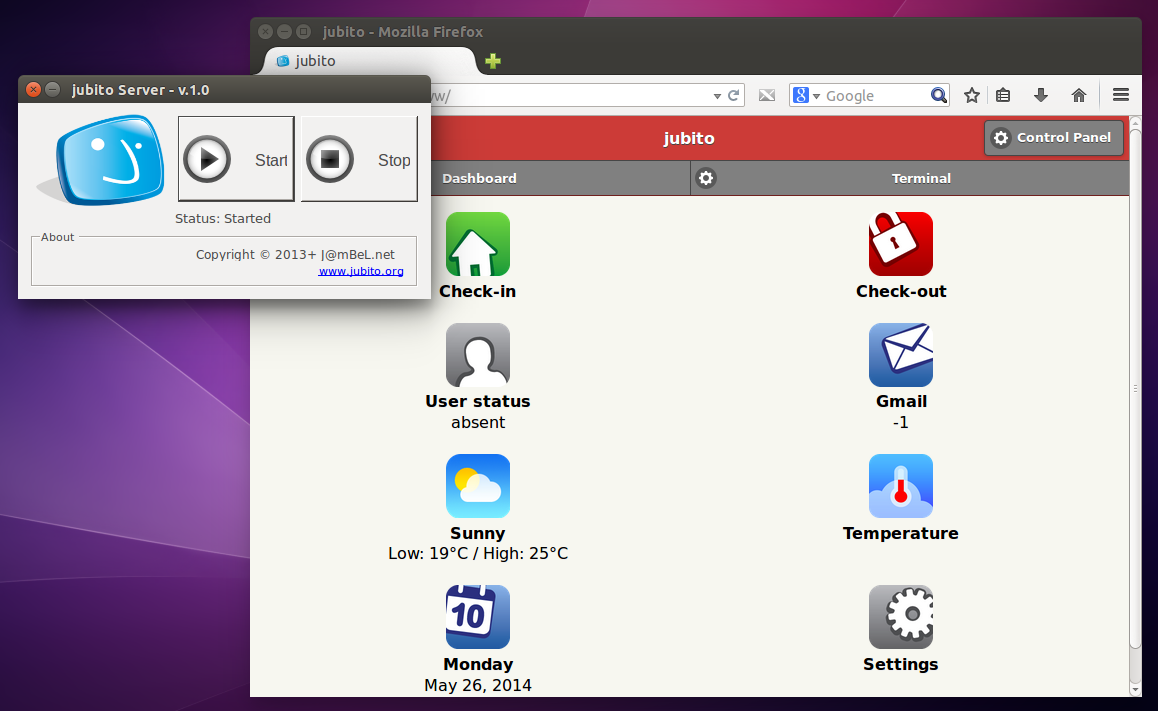Click the Gmail count "-1"

[900, 422]
